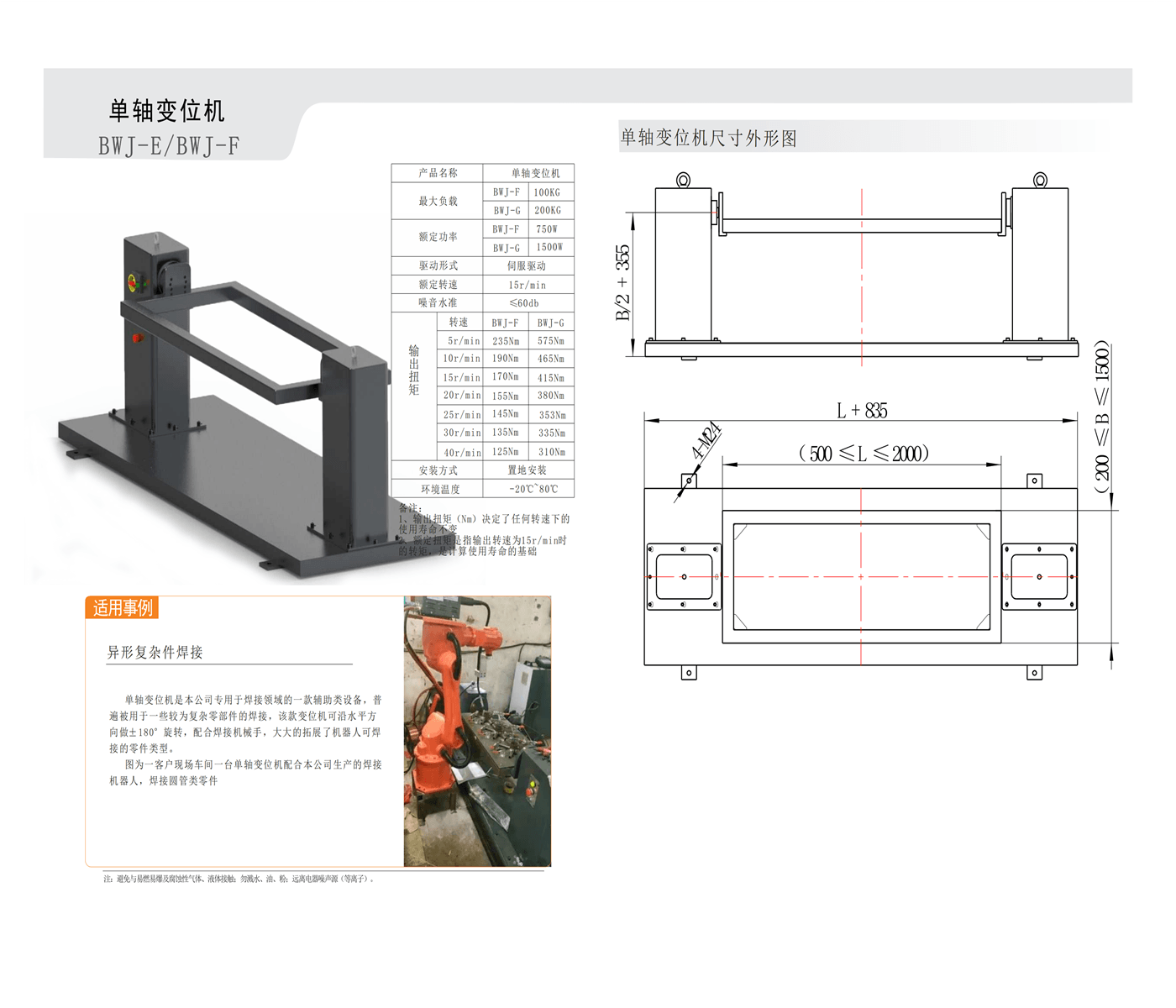Click the footnote beginning '注:避免与易燃易爆'
The height and width of the screenshot is (1008, 1176).
(239, 879)
